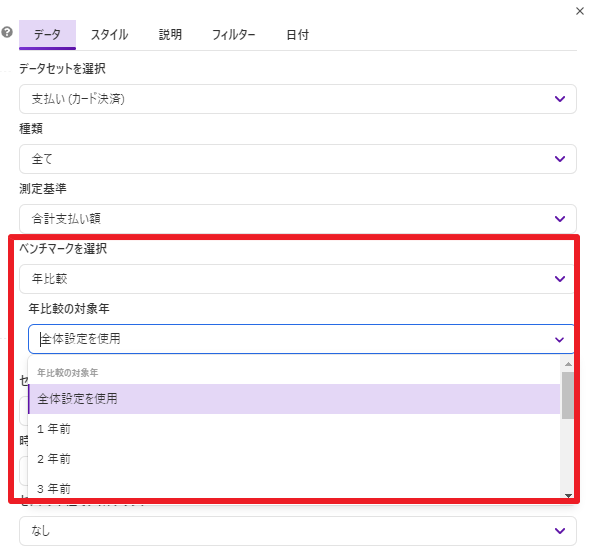The image size is (592, 556).
Task: Select the highlighted 全体設定を使用 option
Action: 294,399
